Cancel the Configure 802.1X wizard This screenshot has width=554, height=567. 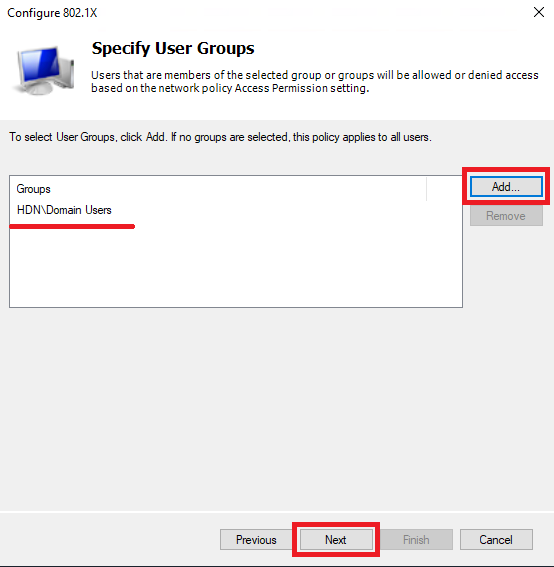496,540
